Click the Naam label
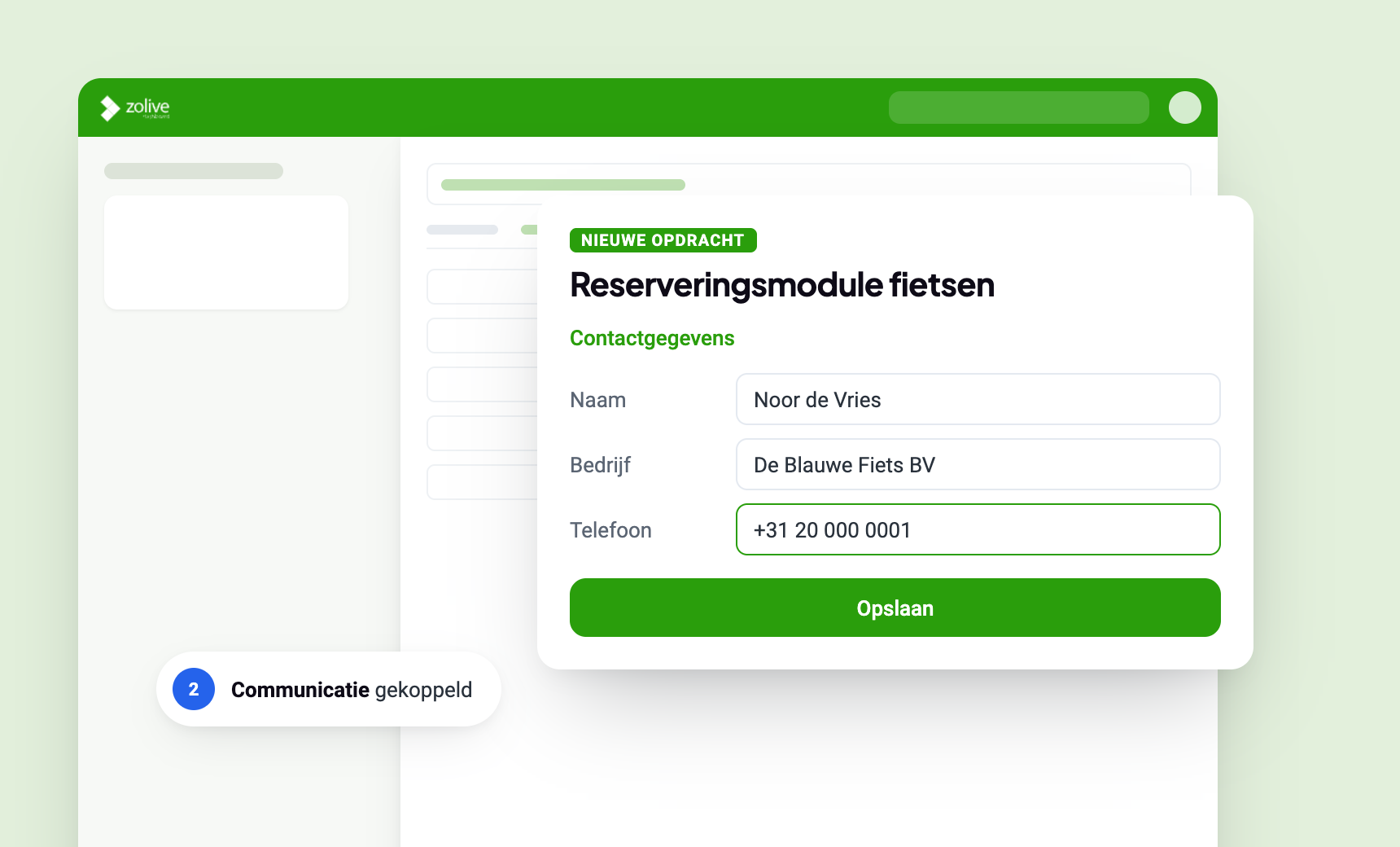1400x847 pixels. 598,400
